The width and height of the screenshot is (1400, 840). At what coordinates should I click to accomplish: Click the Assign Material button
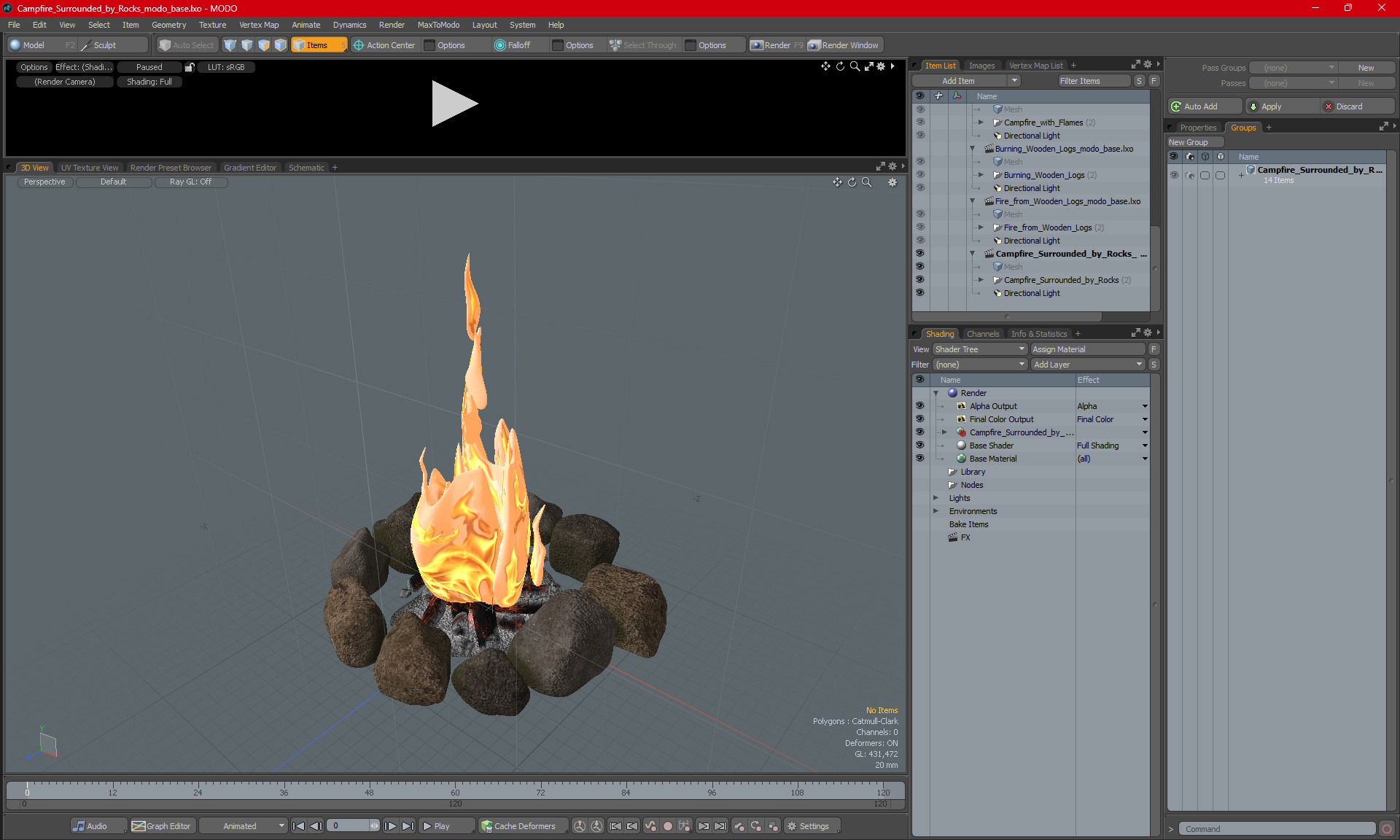1087,349
